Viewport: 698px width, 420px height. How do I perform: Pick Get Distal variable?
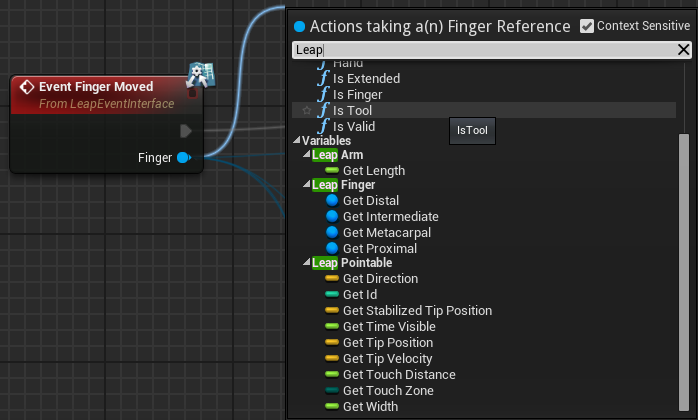(362, 200)
